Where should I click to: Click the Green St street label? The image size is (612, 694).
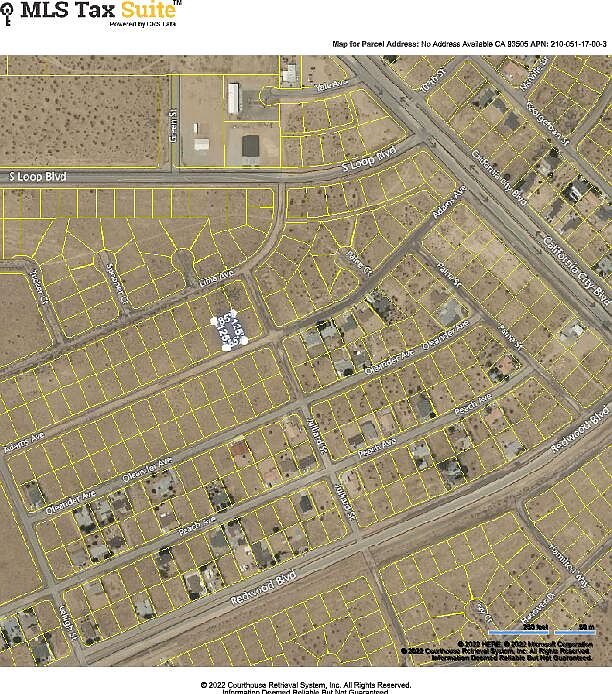pyautogui.click(x=173, y=127)
